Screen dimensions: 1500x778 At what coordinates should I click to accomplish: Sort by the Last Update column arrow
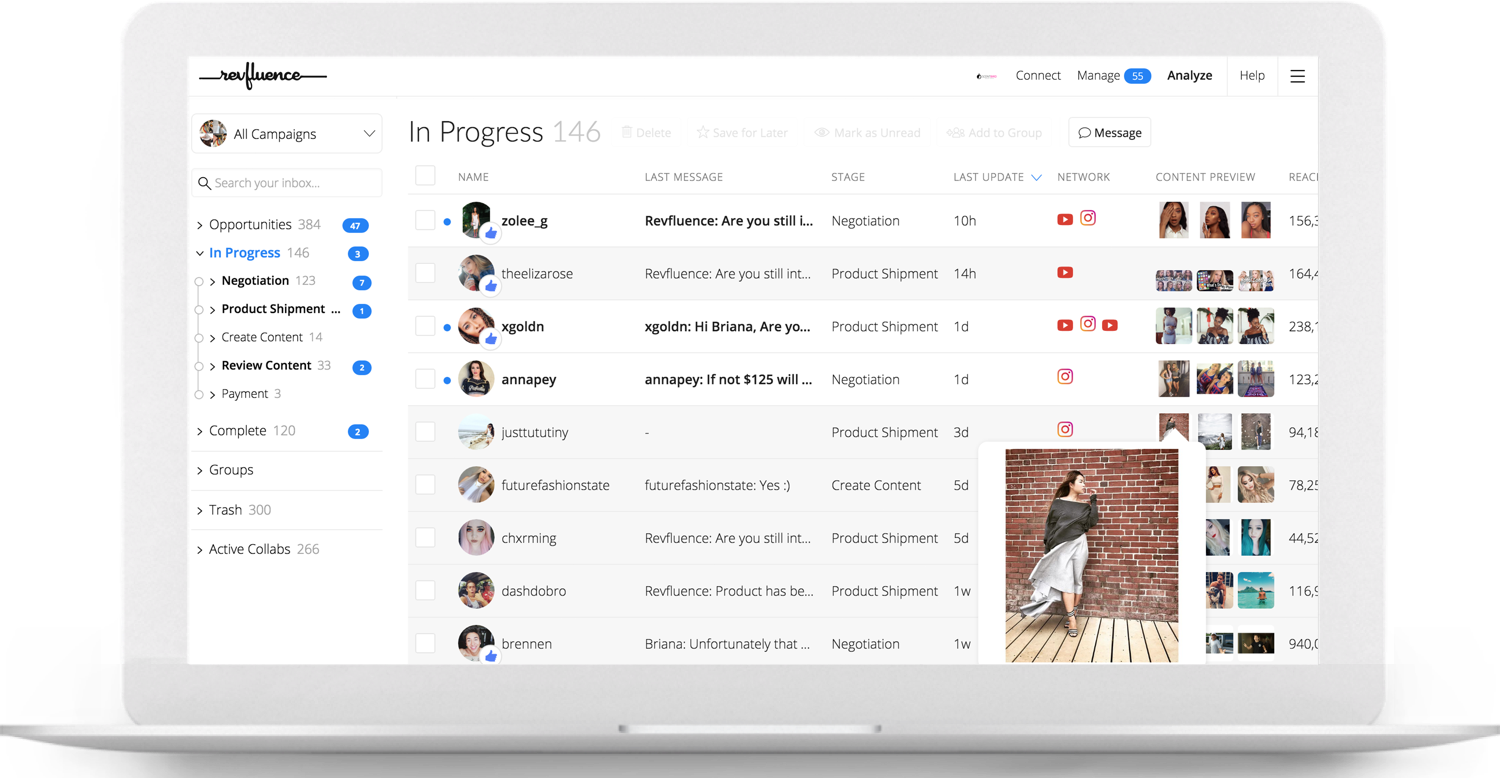pyautogui.click(x=1036, y=178)
